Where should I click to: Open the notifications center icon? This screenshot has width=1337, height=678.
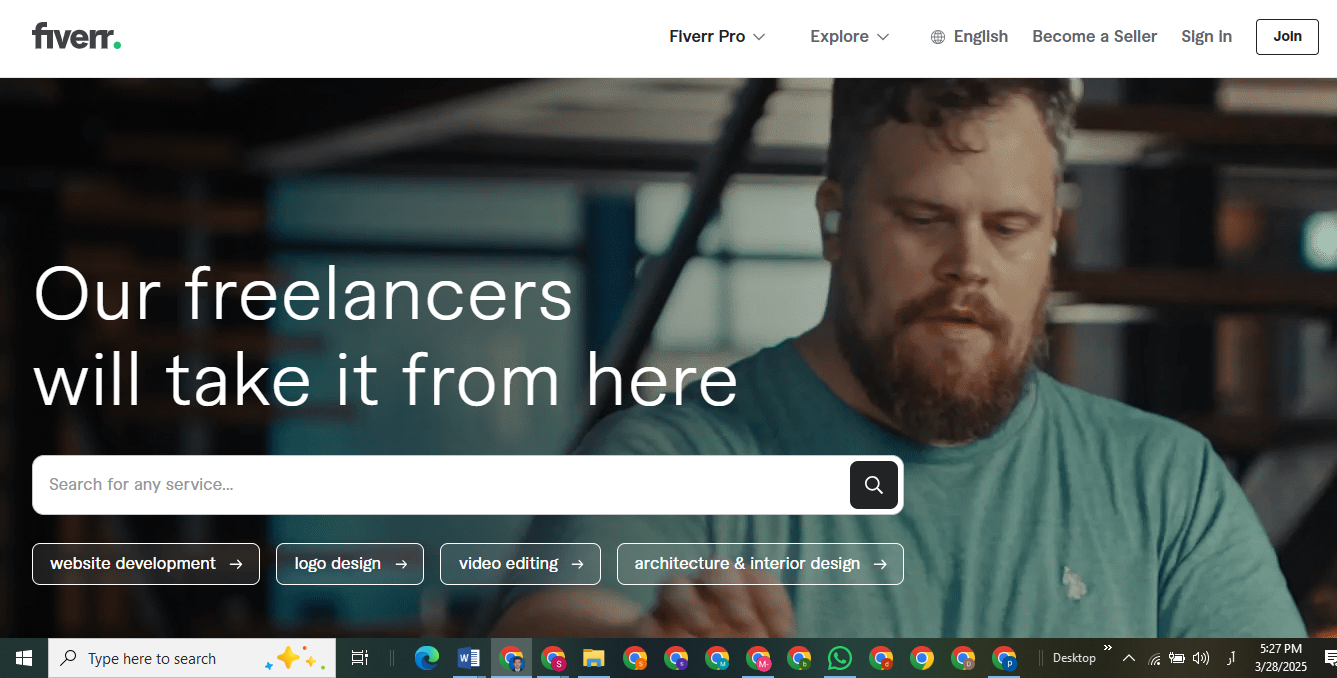(x=1330, y=658)
